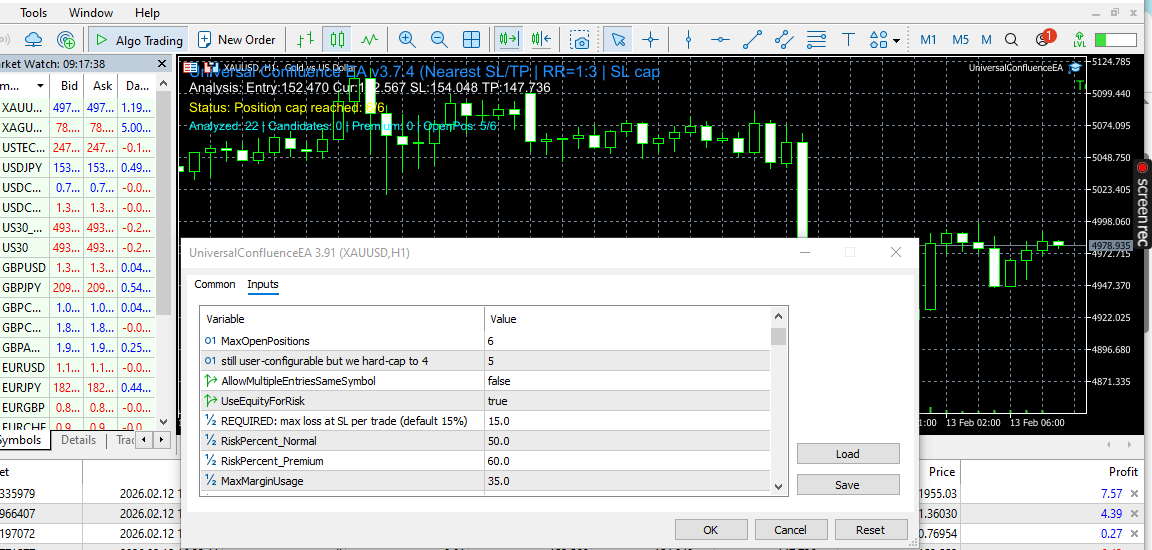1152x550 pixels.
Task: Edit MaxMarginUsage value 35.0
Action: [626, 481]
